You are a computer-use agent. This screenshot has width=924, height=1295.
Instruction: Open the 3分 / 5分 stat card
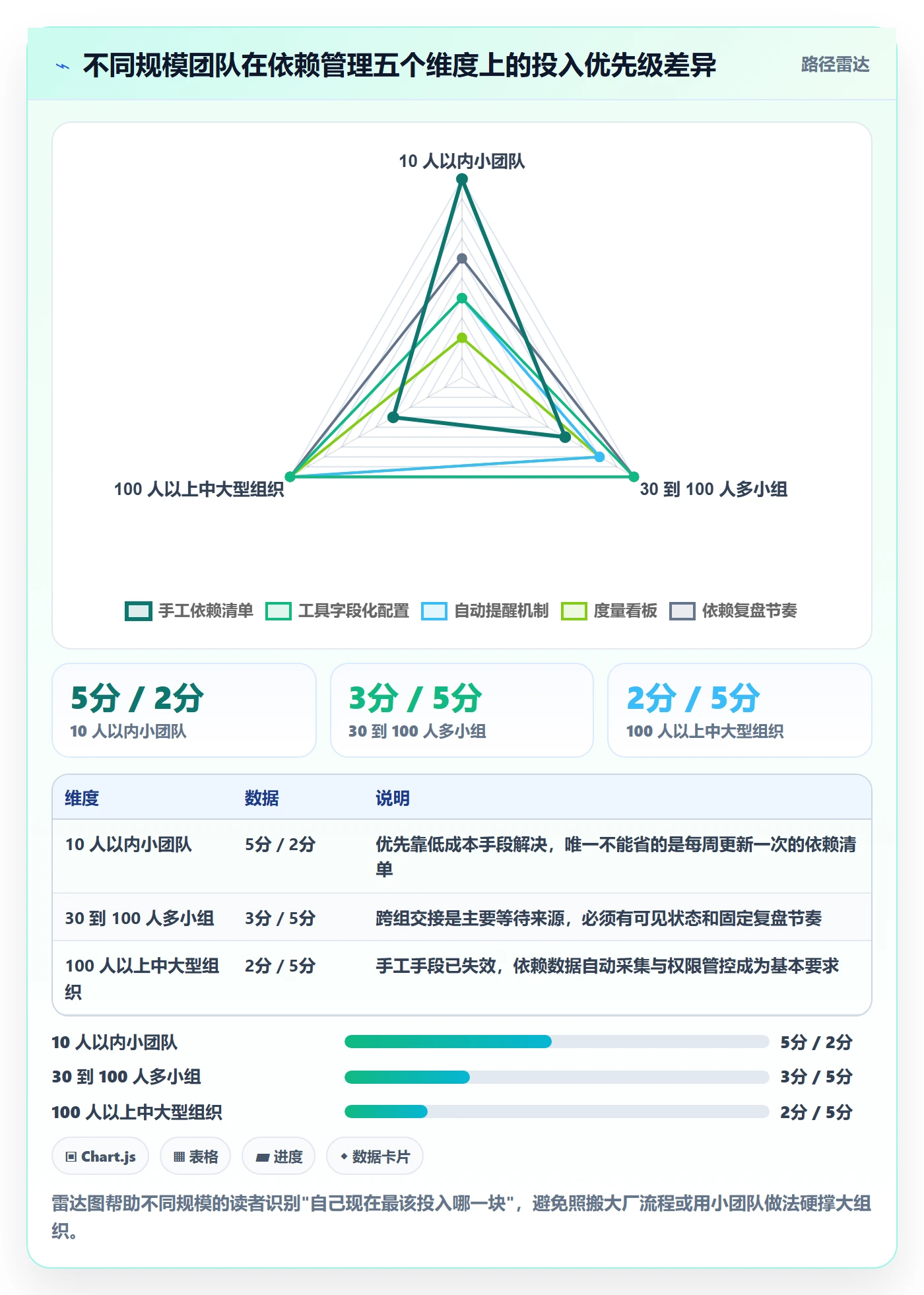pos(462,710)
